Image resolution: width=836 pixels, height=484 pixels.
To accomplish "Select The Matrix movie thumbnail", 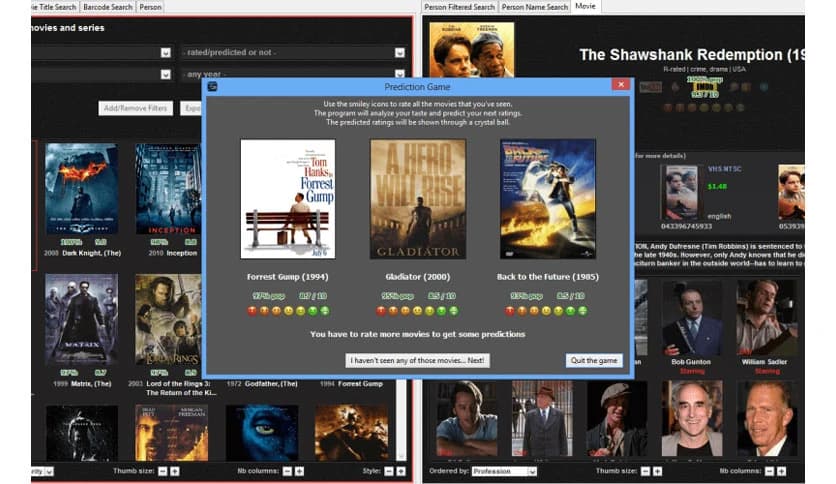I will (x=82, y=319).
